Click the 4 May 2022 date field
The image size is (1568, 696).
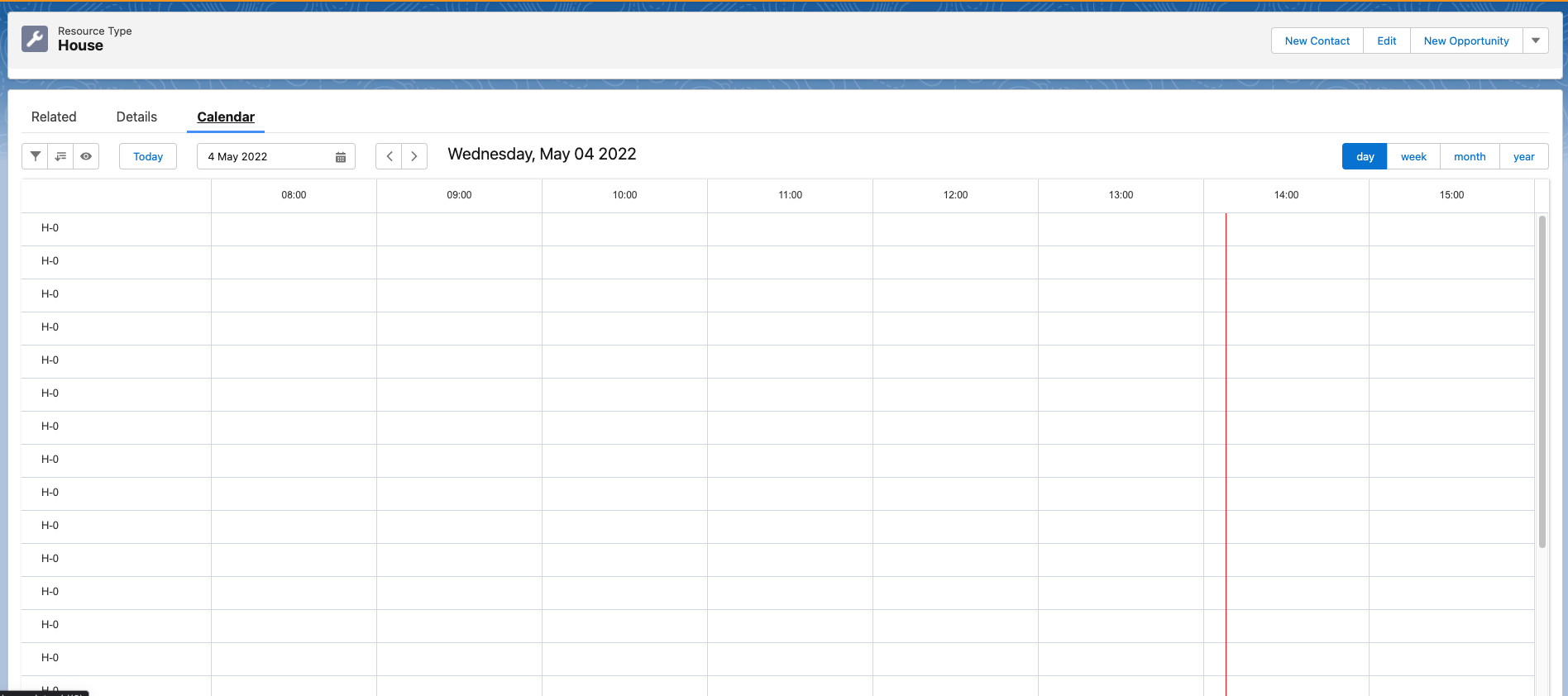[265, 156]
